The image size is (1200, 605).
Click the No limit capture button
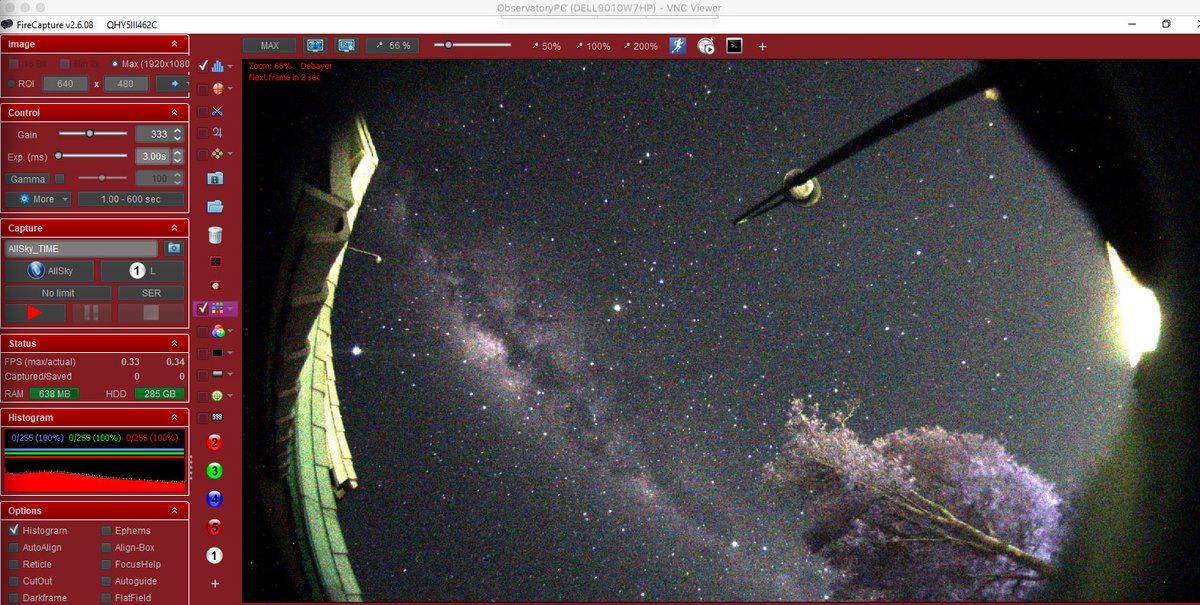(58, 293)
